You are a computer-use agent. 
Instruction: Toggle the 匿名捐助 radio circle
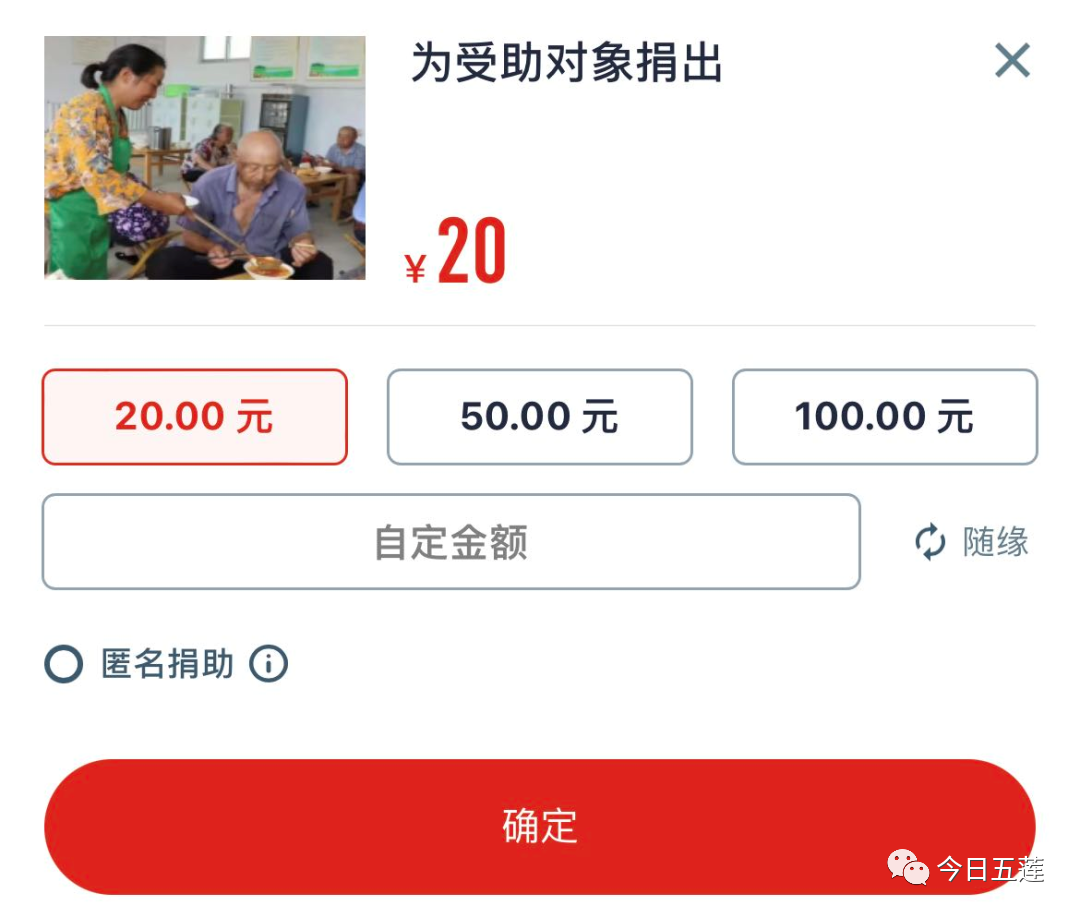point(63,664)
